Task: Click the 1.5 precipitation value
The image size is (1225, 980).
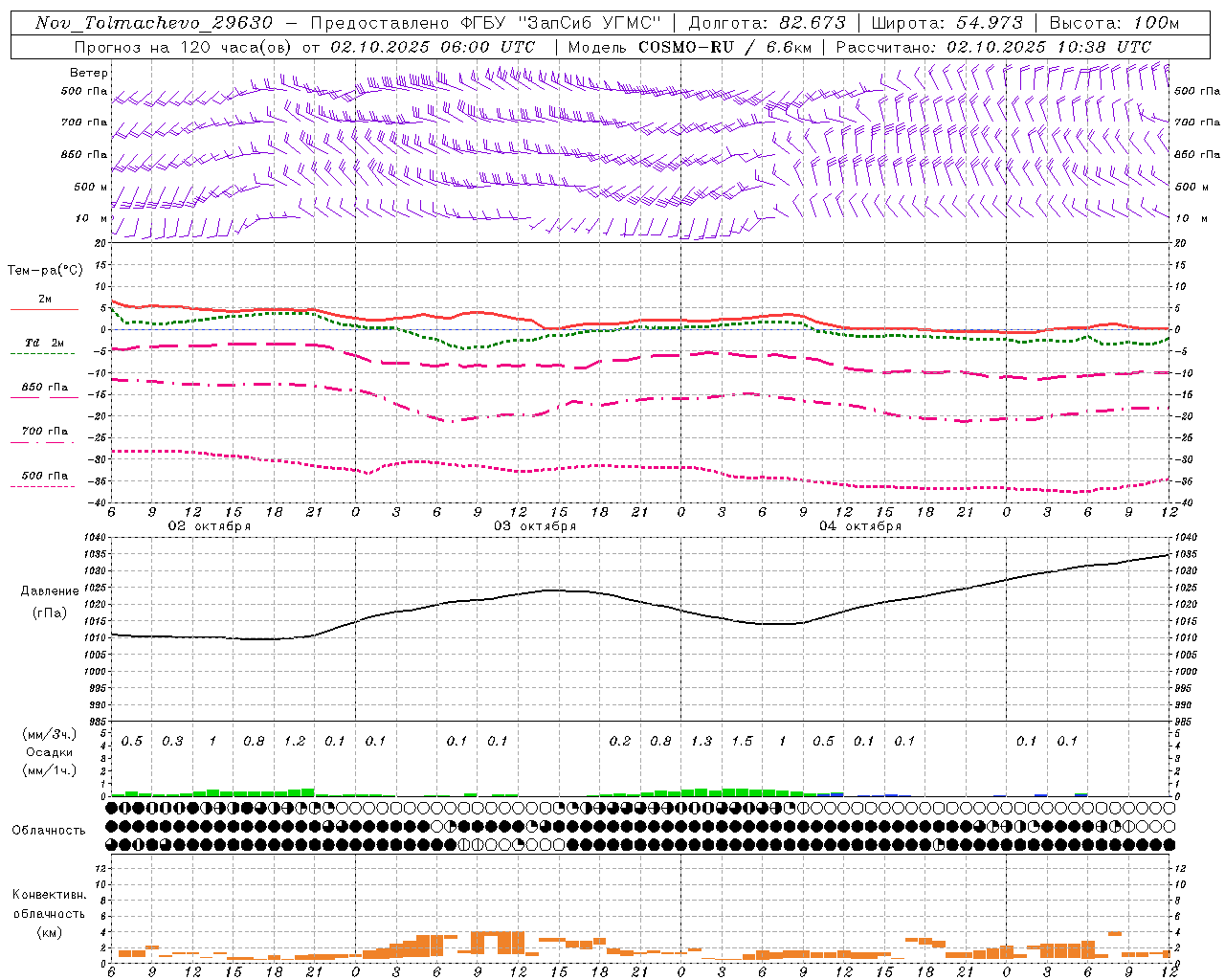Action: coord(742,741)
